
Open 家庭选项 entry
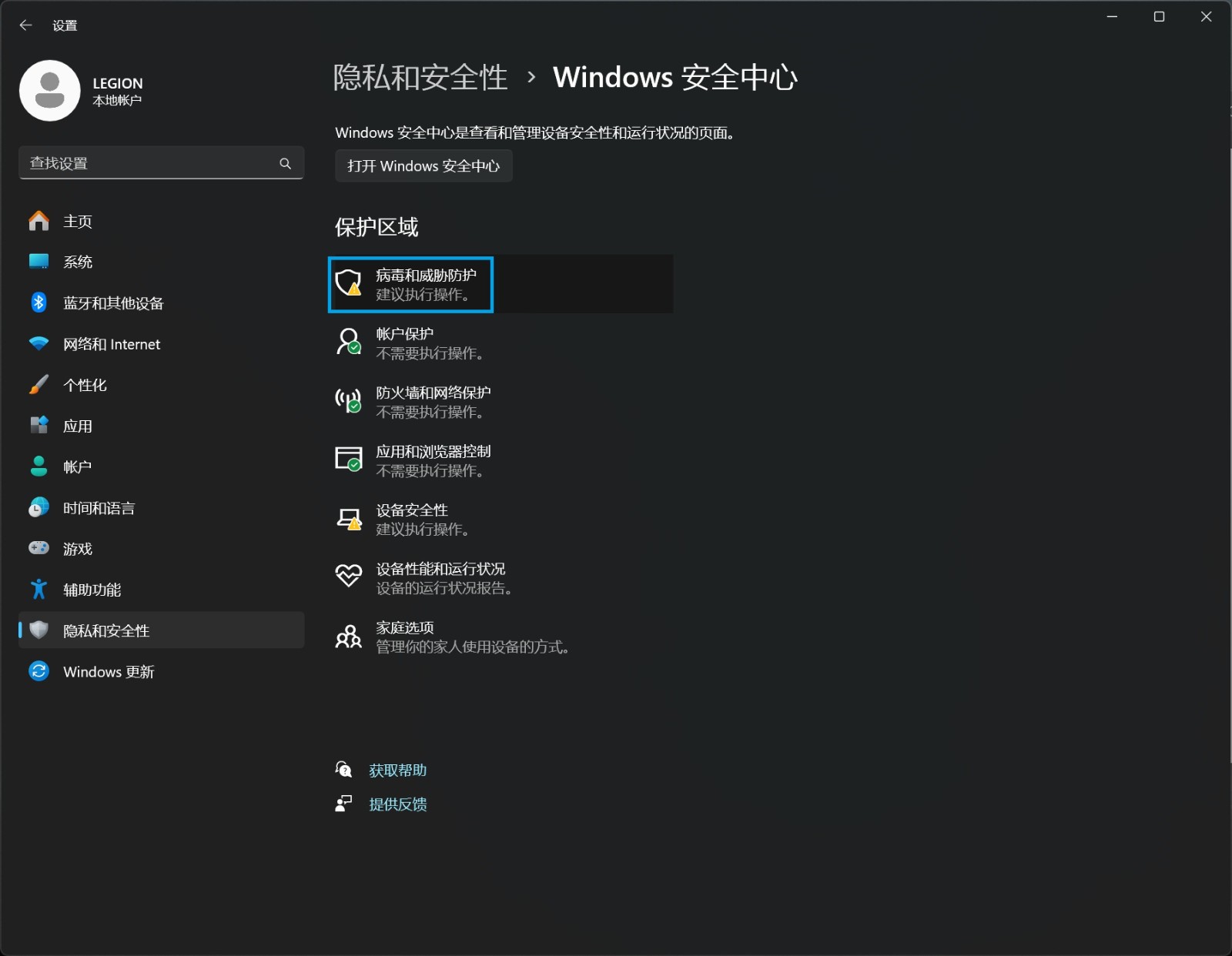[x=500, y=636]
